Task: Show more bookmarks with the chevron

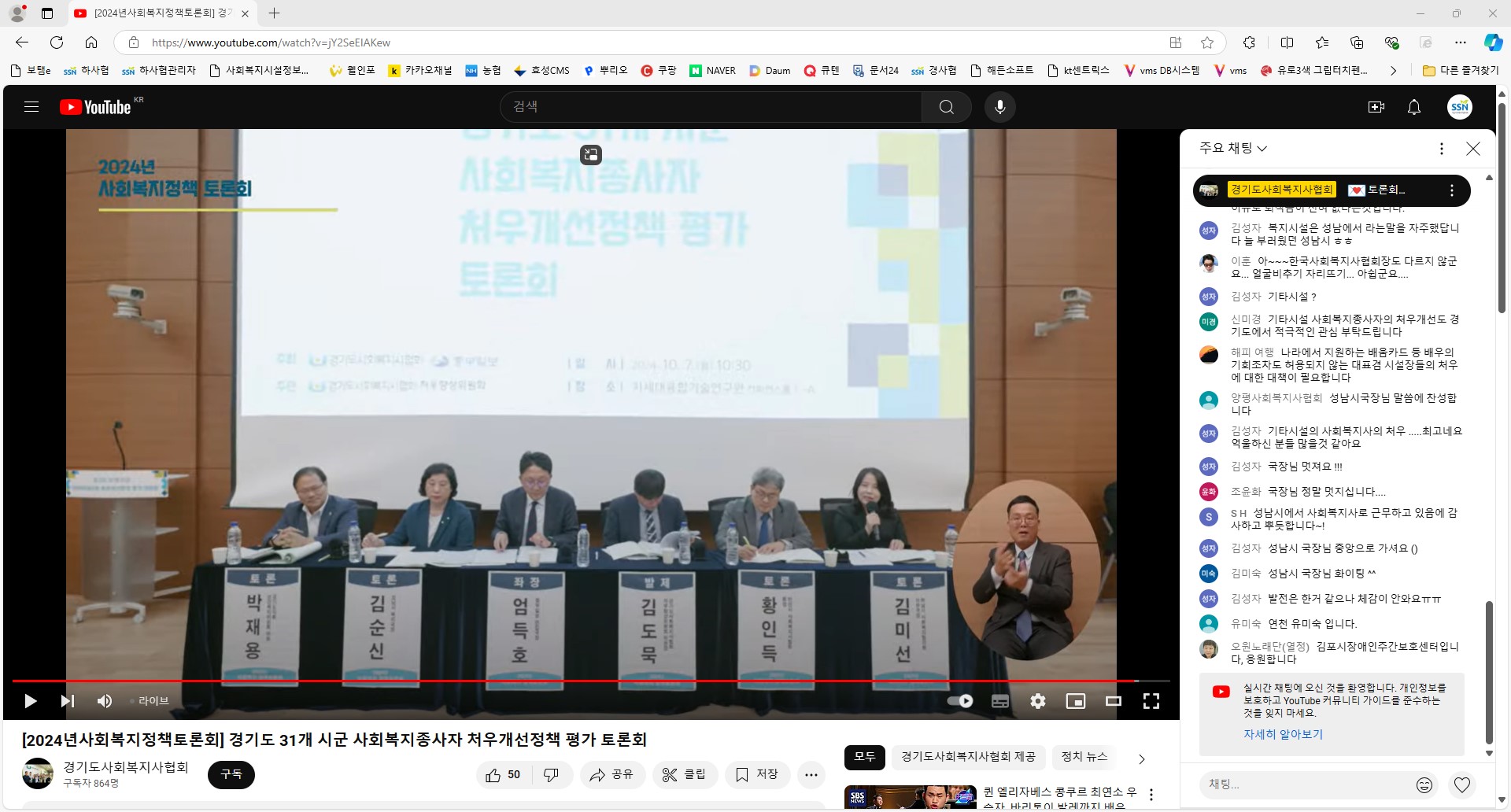Action: point(1393,71)
